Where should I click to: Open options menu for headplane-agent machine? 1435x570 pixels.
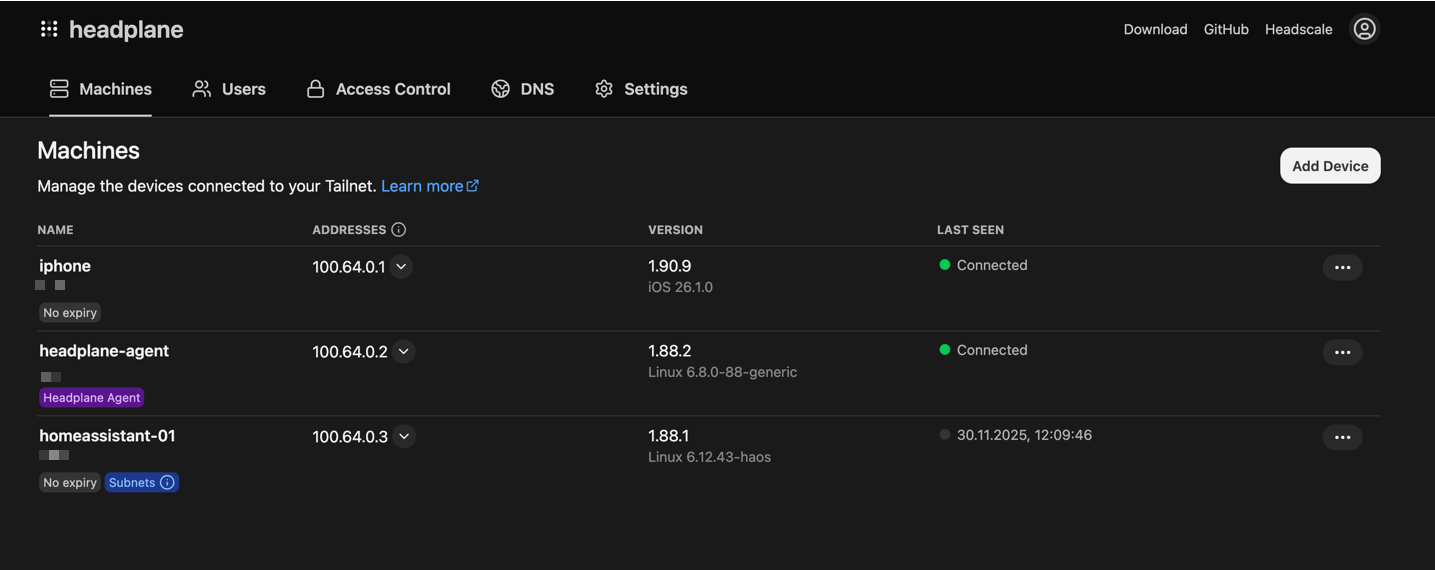(x=1342, y=352)
